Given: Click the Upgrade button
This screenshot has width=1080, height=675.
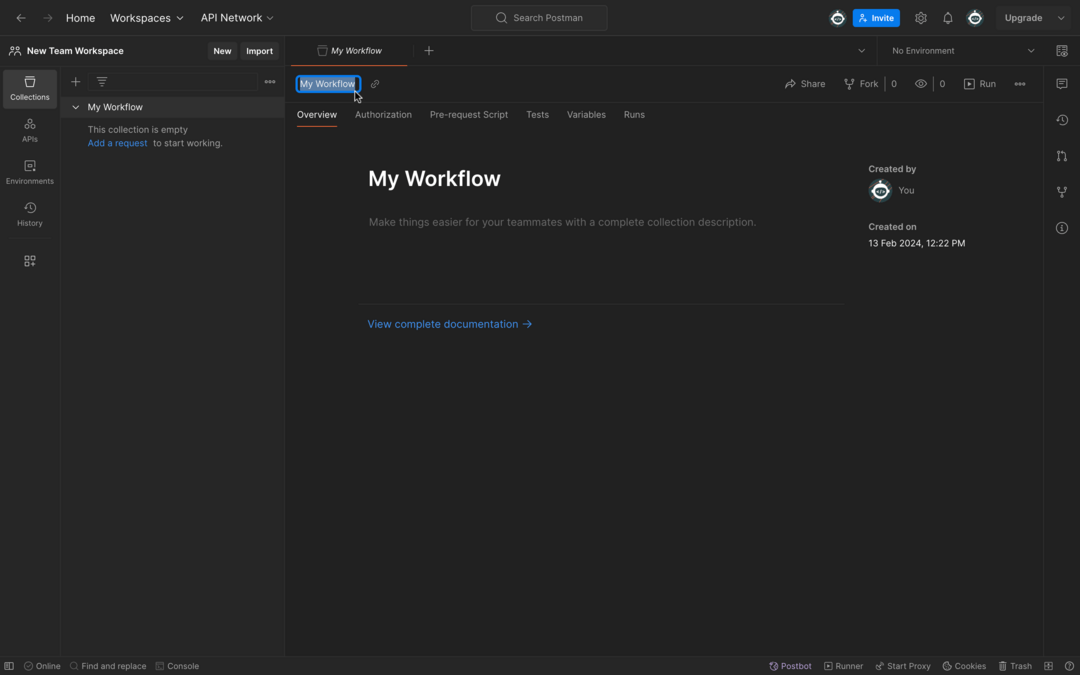Looking at the screenshot, I should click(x=1023, y=18).
